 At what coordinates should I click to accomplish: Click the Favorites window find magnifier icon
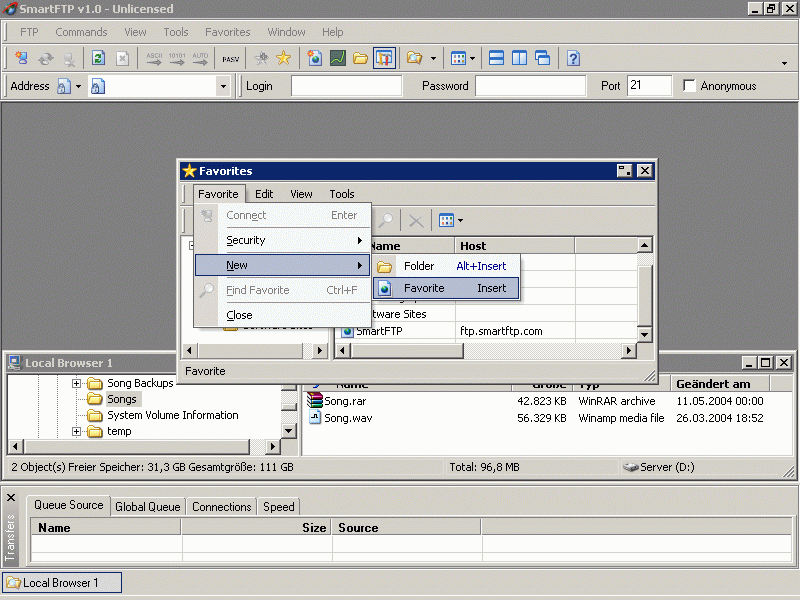(x=386, y=220)
